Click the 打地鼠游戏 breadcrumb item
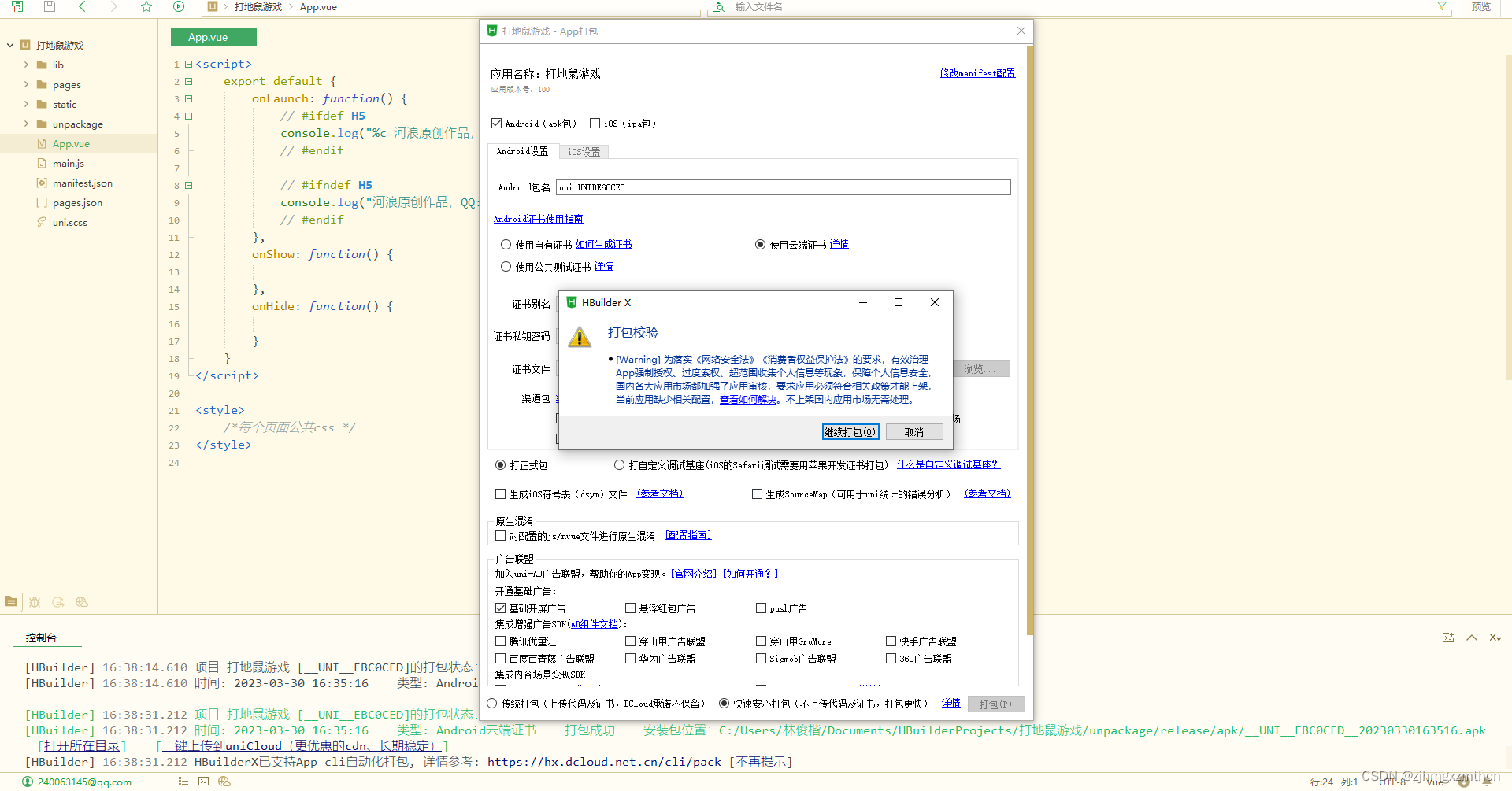 pos(258,6)
